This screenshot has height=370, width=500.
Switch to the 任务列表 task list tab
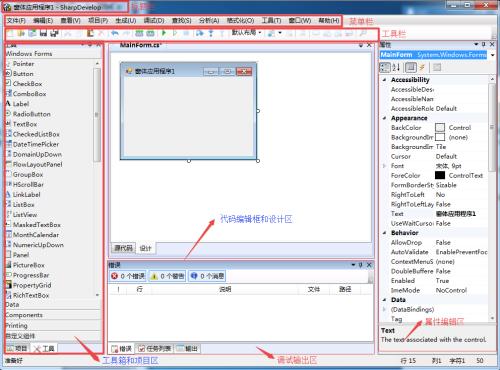click(155, 349)
